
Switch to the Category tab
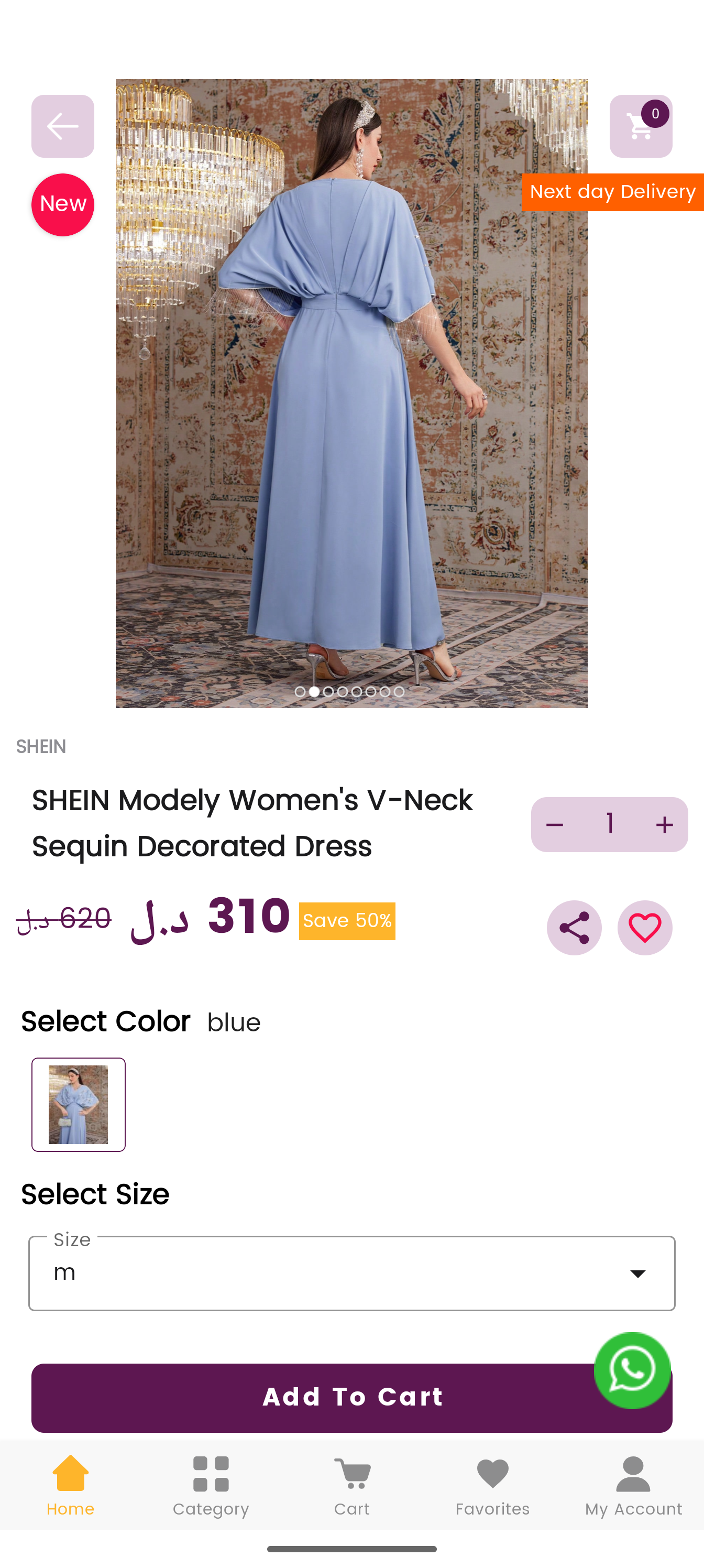click(211, 1485)
